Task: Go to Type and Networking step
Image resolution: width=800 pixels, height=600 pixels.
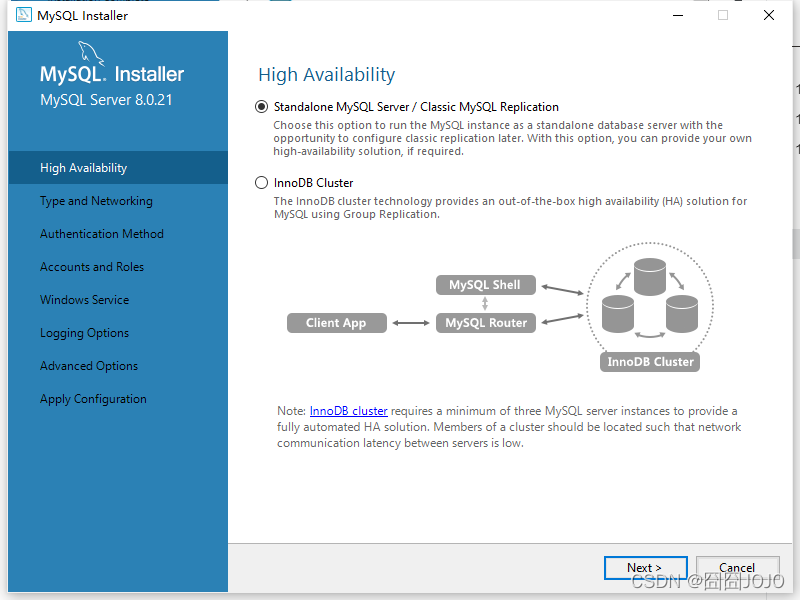Action: pyautogui.click(x=96, y=201)
